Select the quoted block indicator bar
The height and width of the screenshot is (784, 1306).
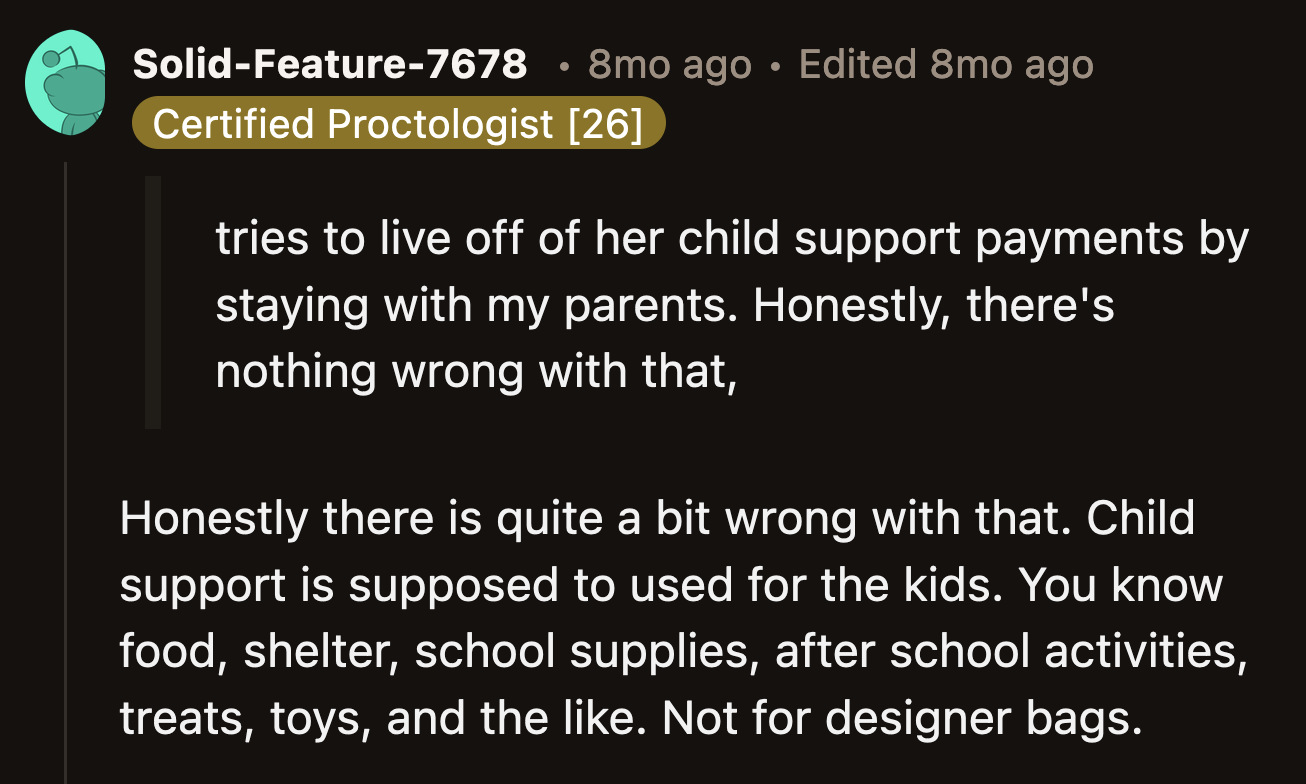coord(152,300)
